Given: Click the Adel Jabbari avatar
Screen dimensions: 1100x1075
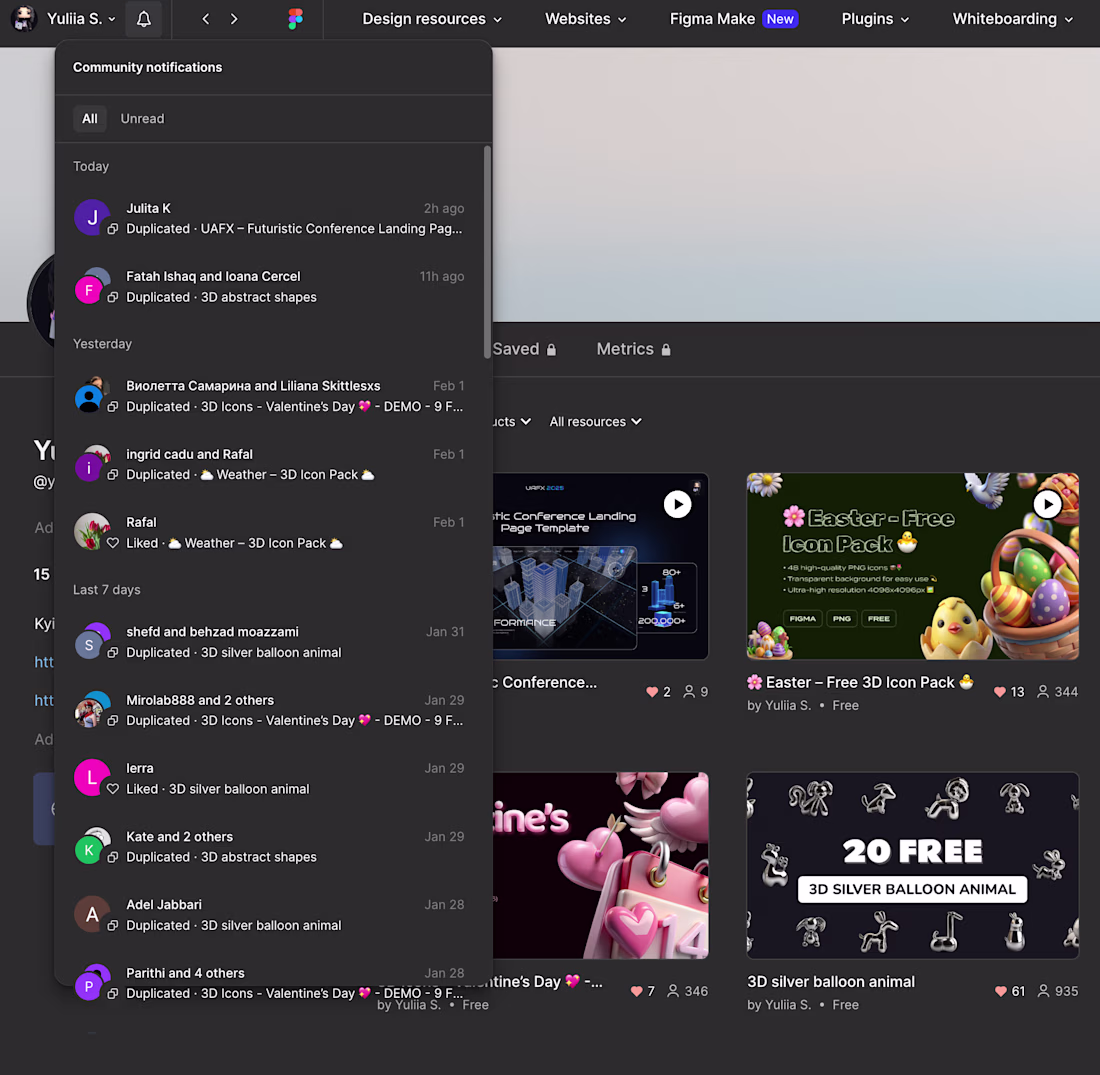Looking at the screenshot, I should click(x=92, y=914).
